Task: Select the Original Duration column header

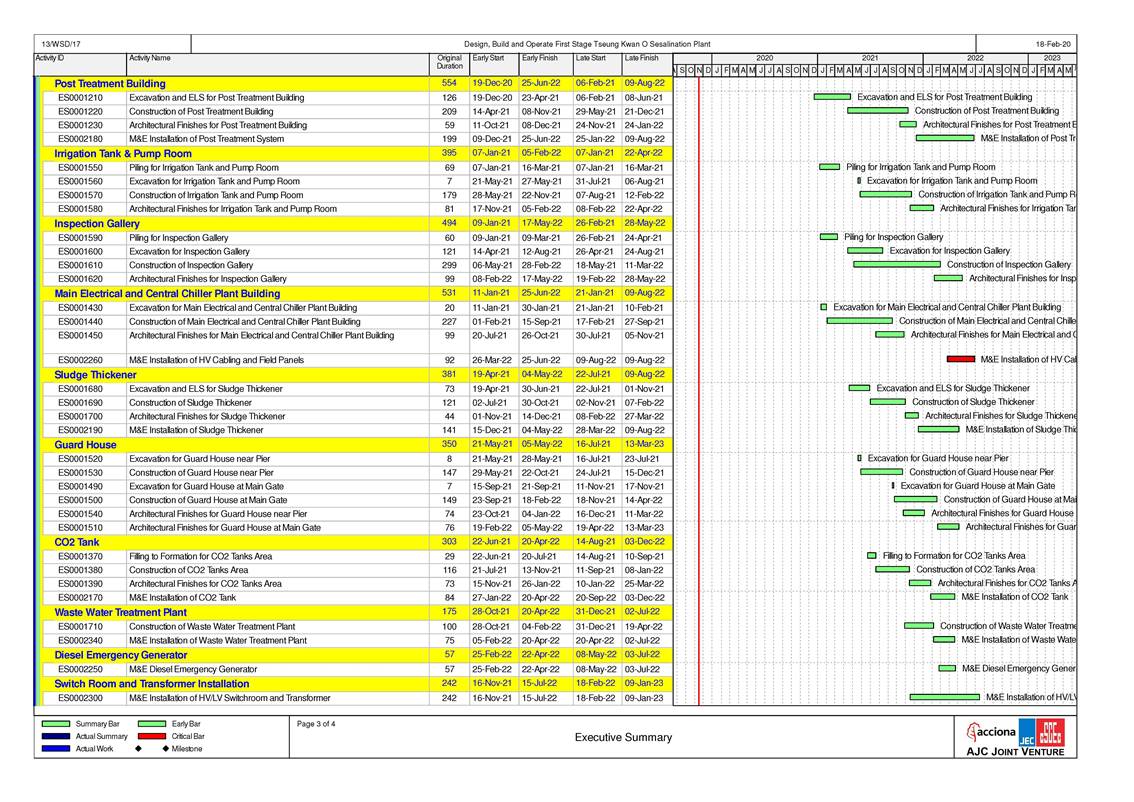Action: 449,62
